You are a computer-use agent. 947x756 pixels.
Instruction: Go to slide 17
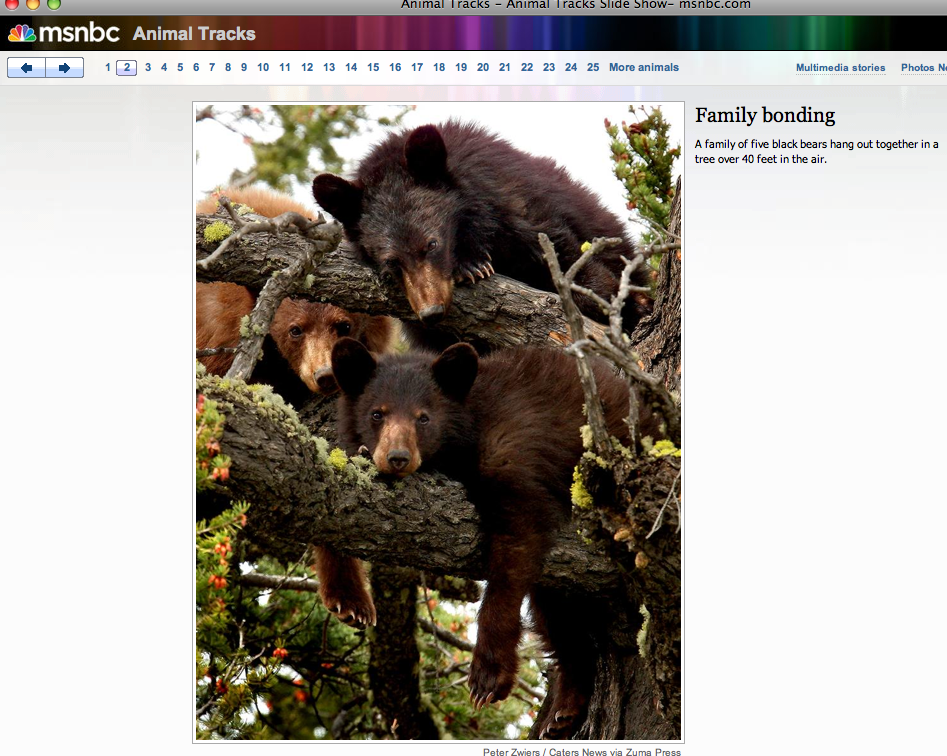tap(417, 68)
